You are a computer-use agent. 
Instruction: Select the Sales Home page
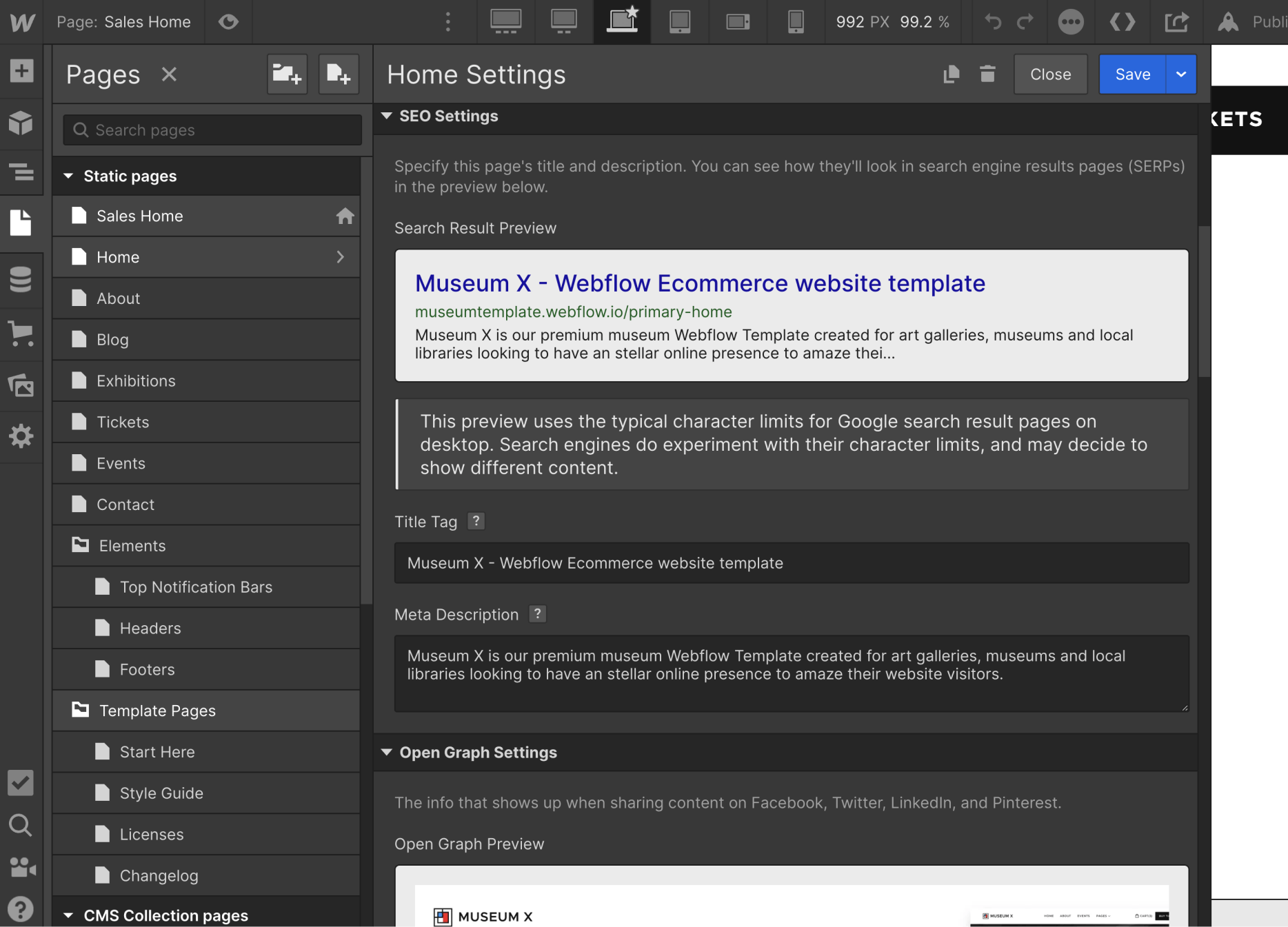[x=206, y=216]
